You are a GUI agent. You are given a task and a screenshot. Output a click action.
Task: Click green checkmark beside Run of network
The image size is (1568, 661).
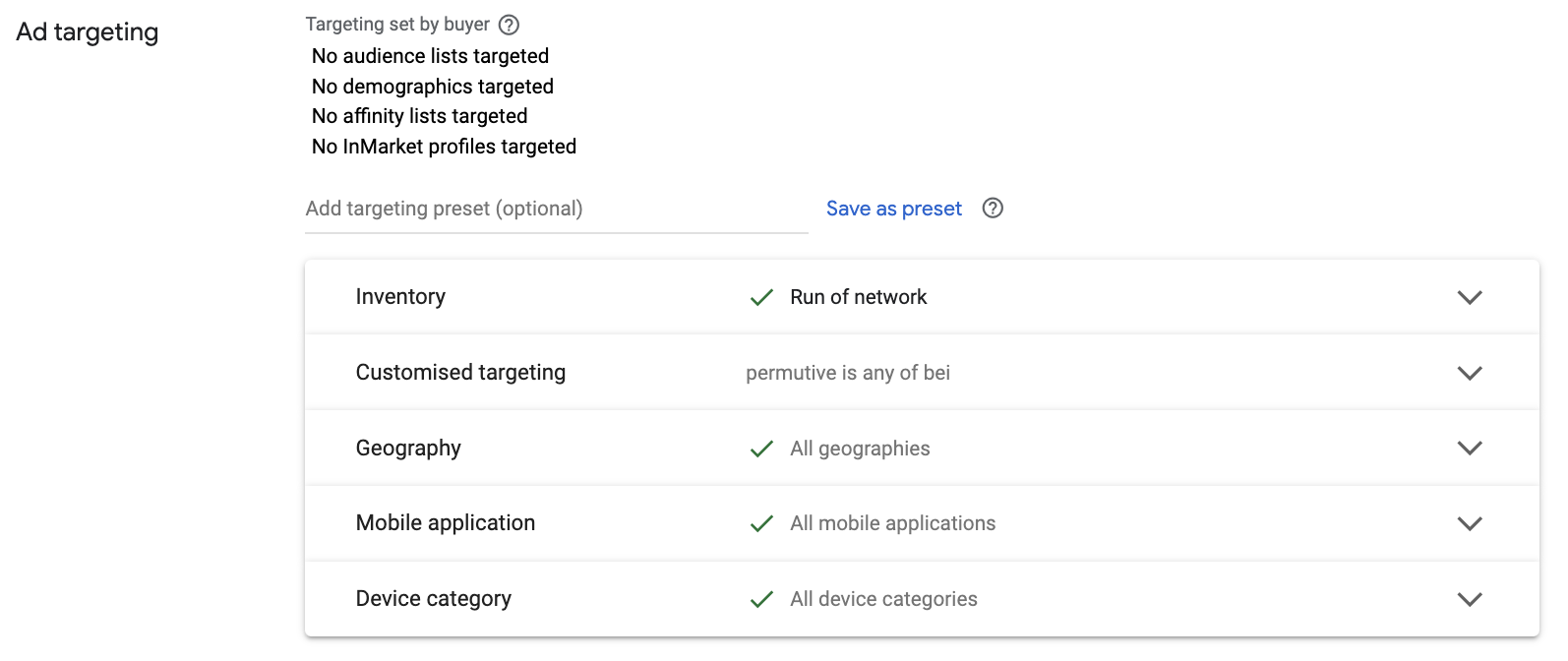coord(761,297)
